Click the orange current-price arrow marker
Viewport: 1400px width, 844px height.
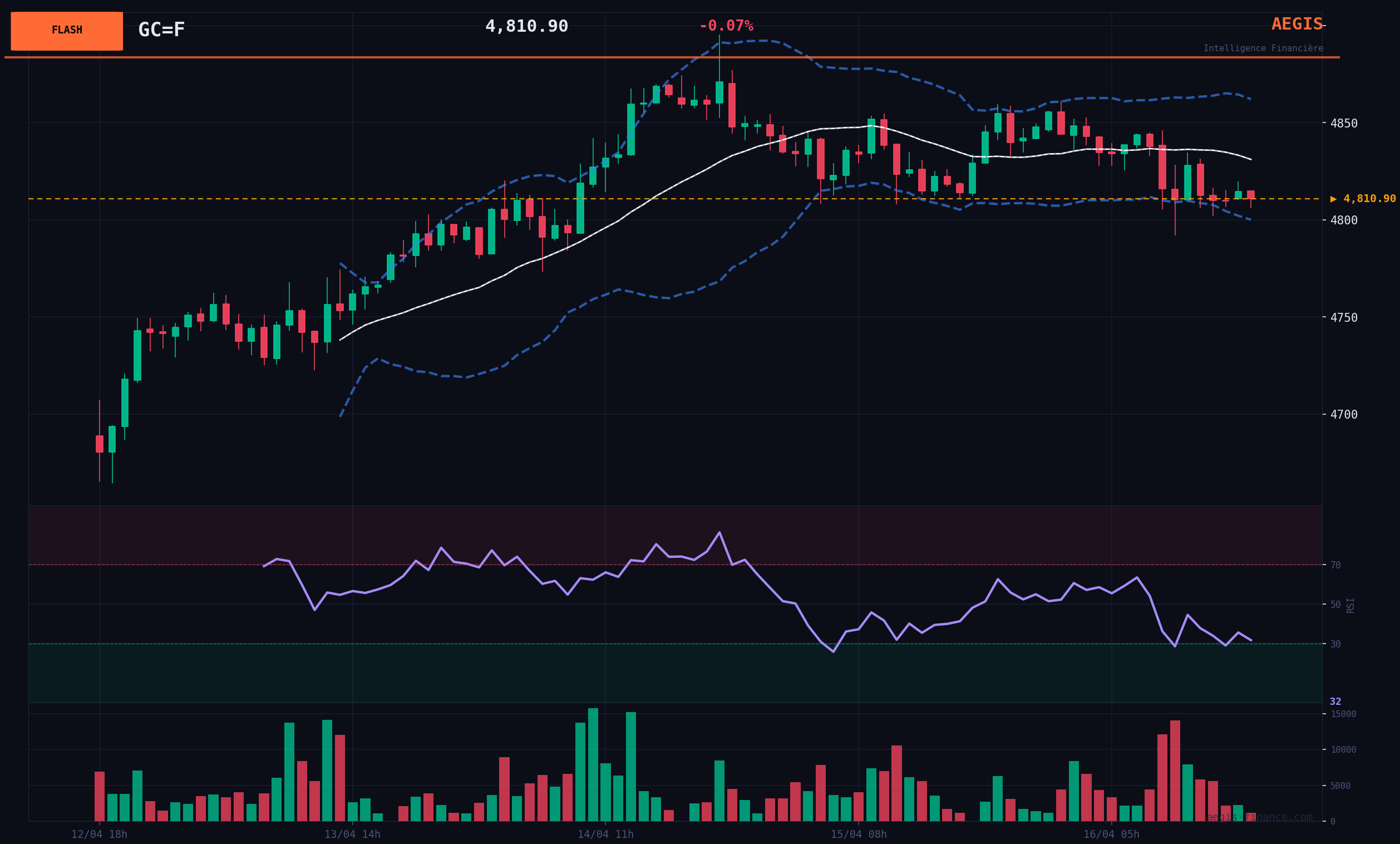click(x=1333, y=199)
